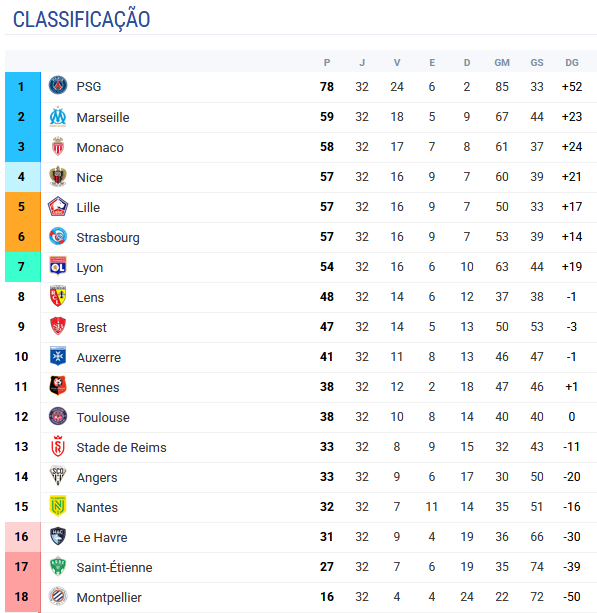This screenshot has height=613, width=597.
Task: Open the Le Havre team link
Action: click(102, 537)
